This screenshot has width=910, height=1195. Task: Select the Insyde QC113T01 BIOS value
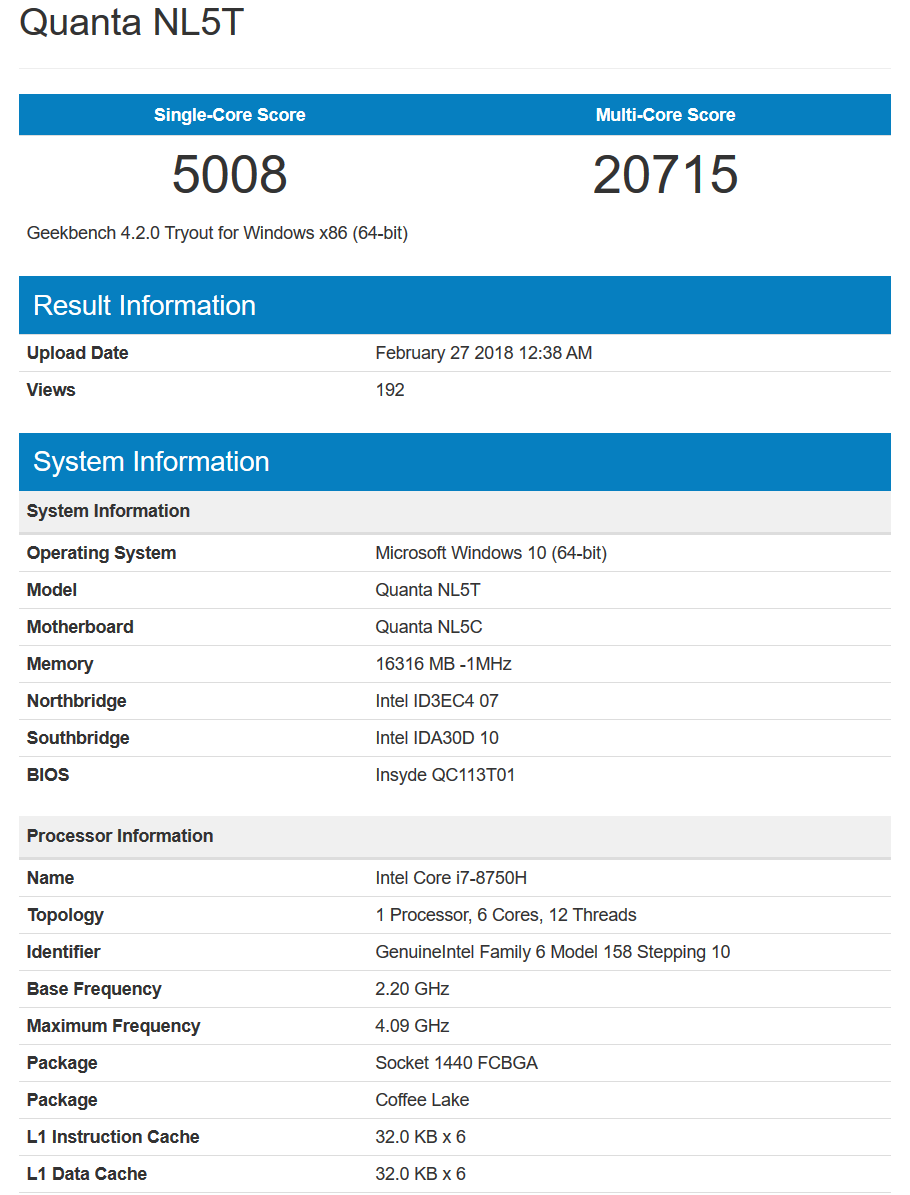(445, 775)
